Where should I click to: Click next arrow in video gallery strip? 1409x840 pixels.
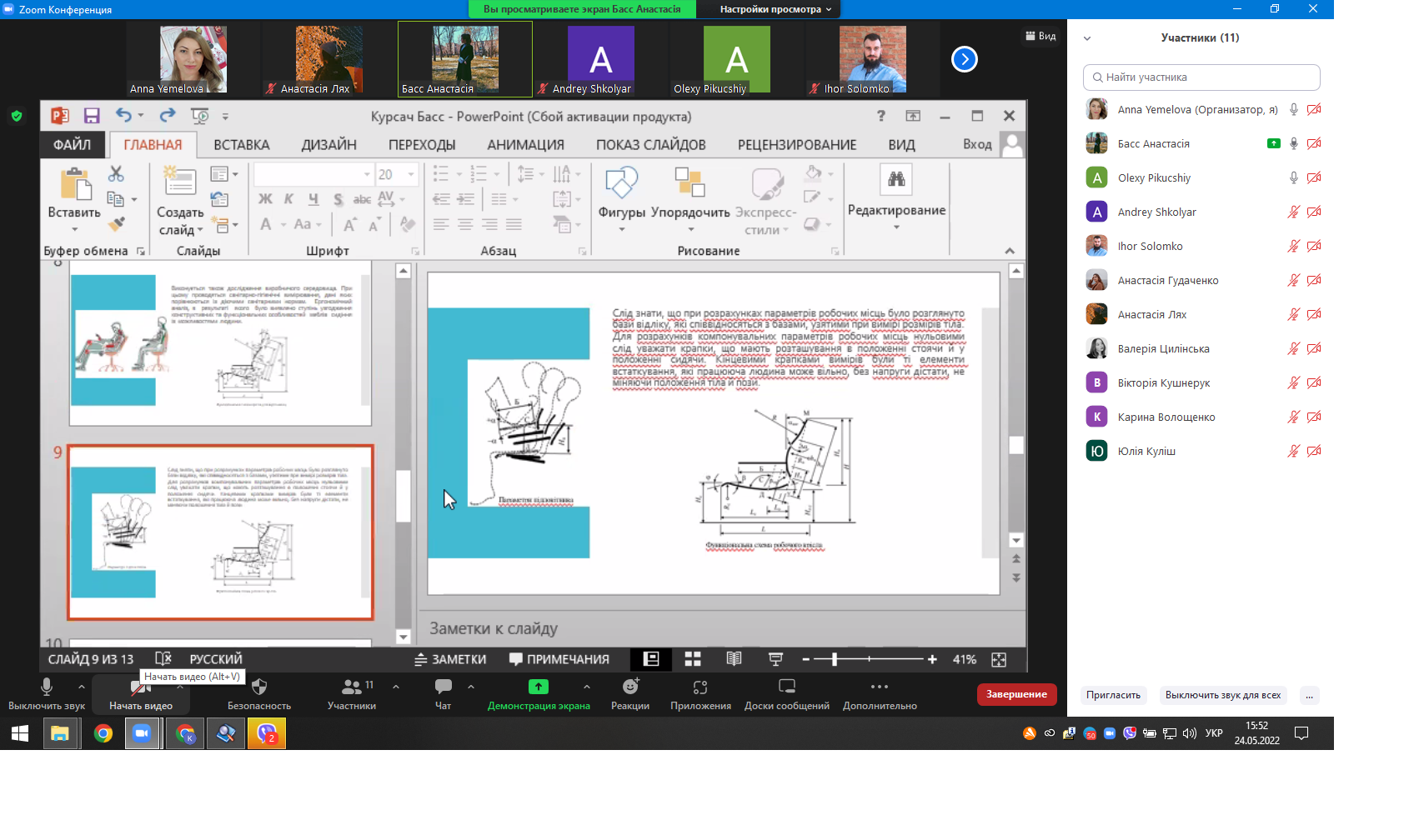pos(965,59)
